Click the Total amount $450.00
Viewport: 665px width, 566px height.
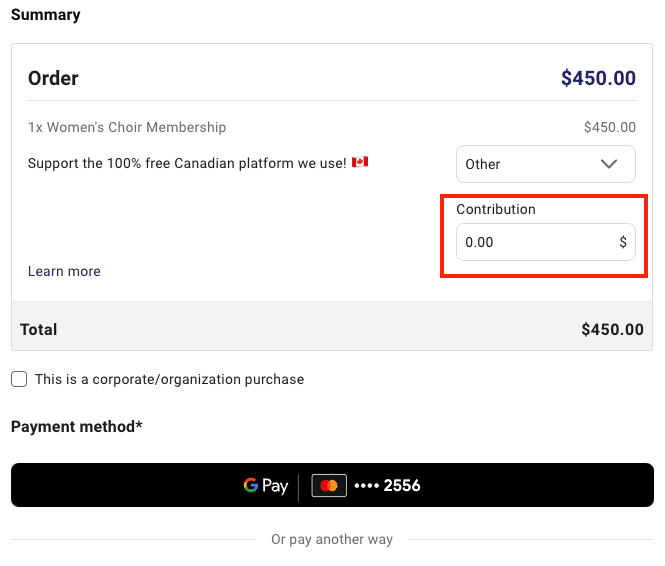612,329
